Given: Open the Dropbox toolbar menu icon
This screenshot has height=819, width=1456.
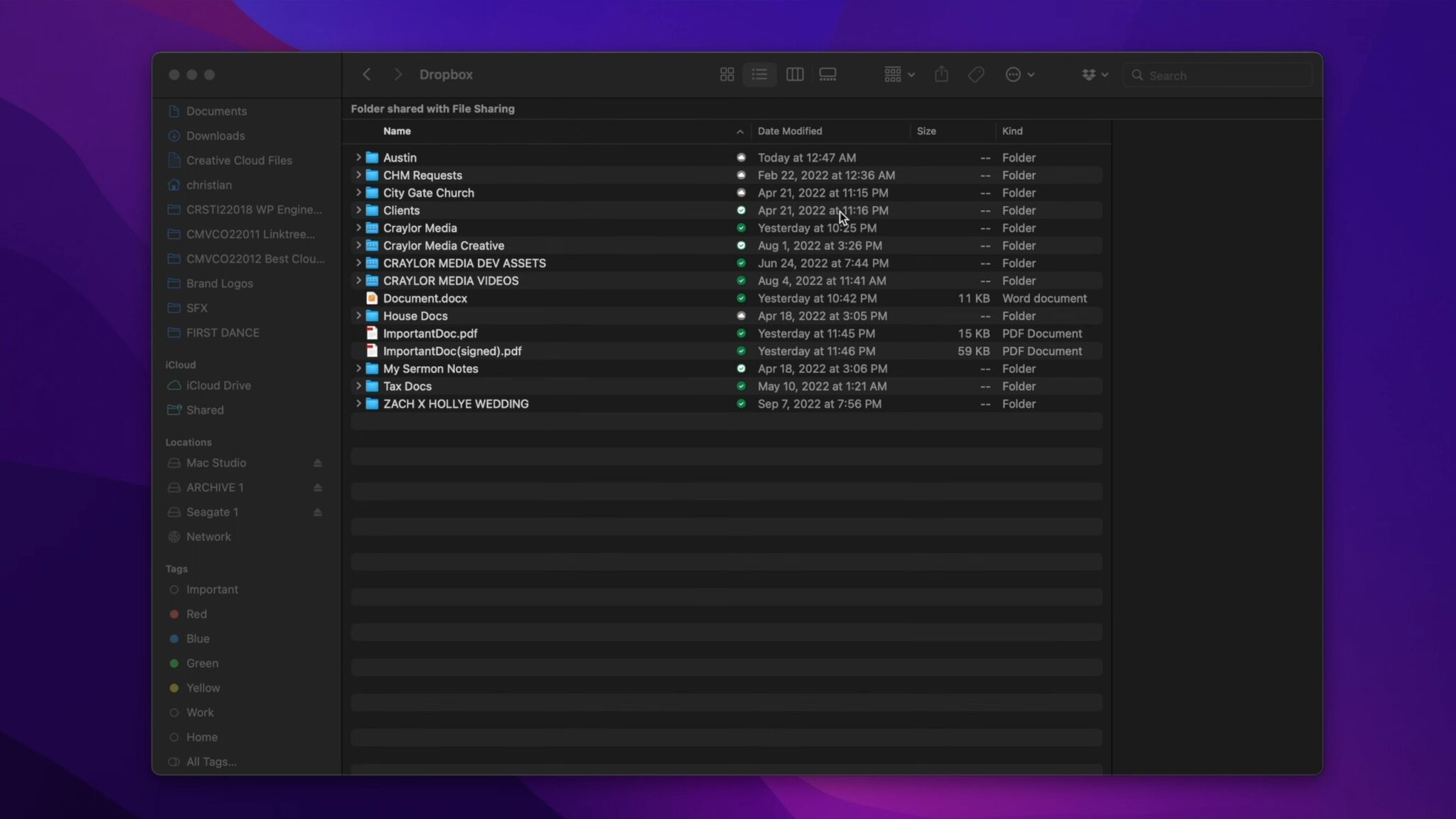Looking at the screenshot, I should click(1094, 75).
